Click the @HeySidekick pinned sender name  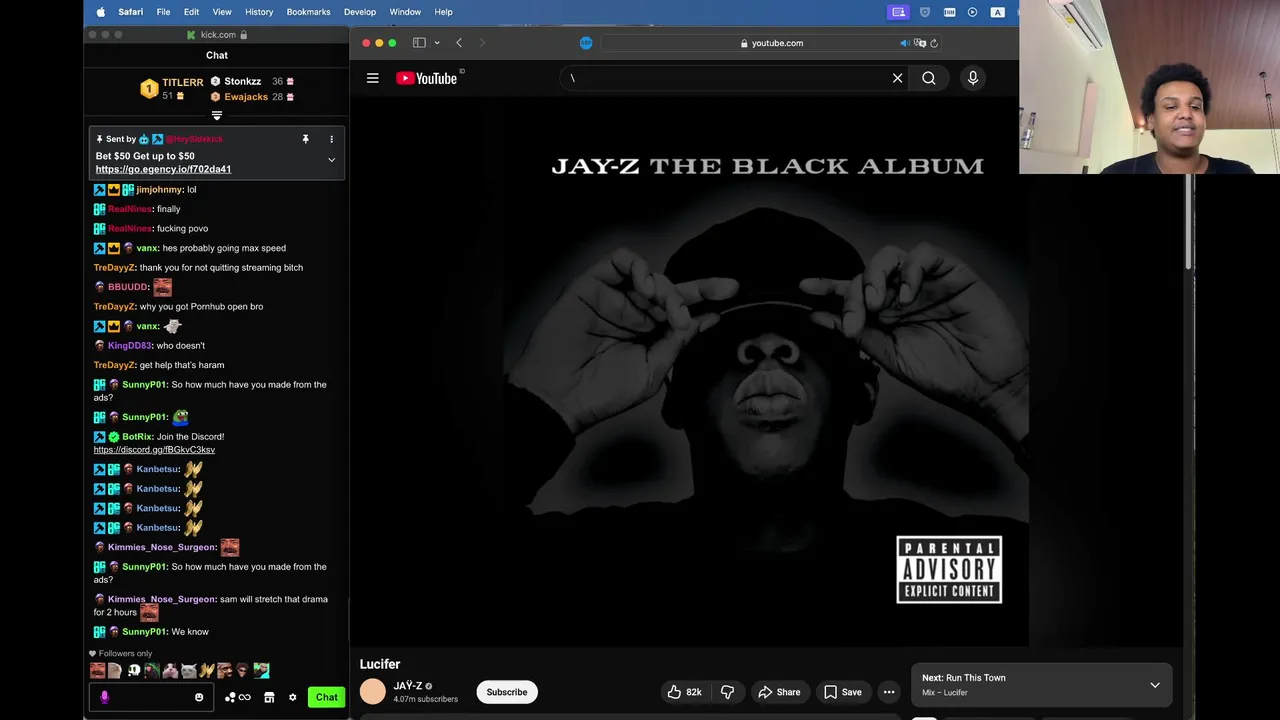[194, 139]
